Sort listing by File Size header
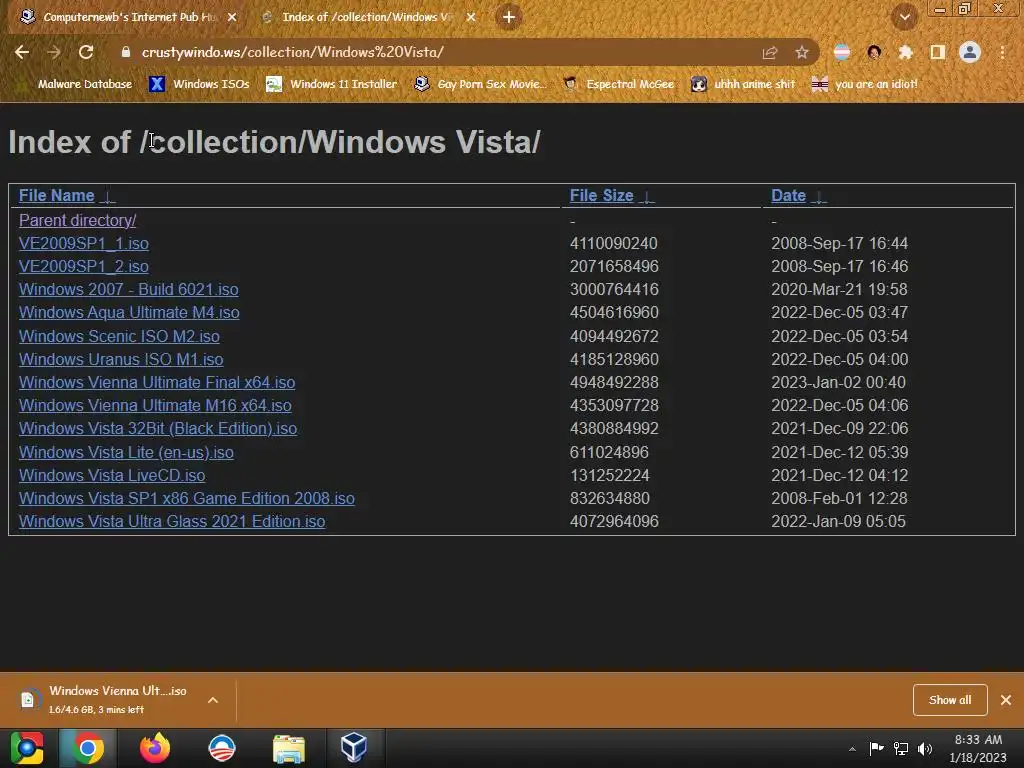This screenshot has width=1024, height=768. tap(601, 195)
